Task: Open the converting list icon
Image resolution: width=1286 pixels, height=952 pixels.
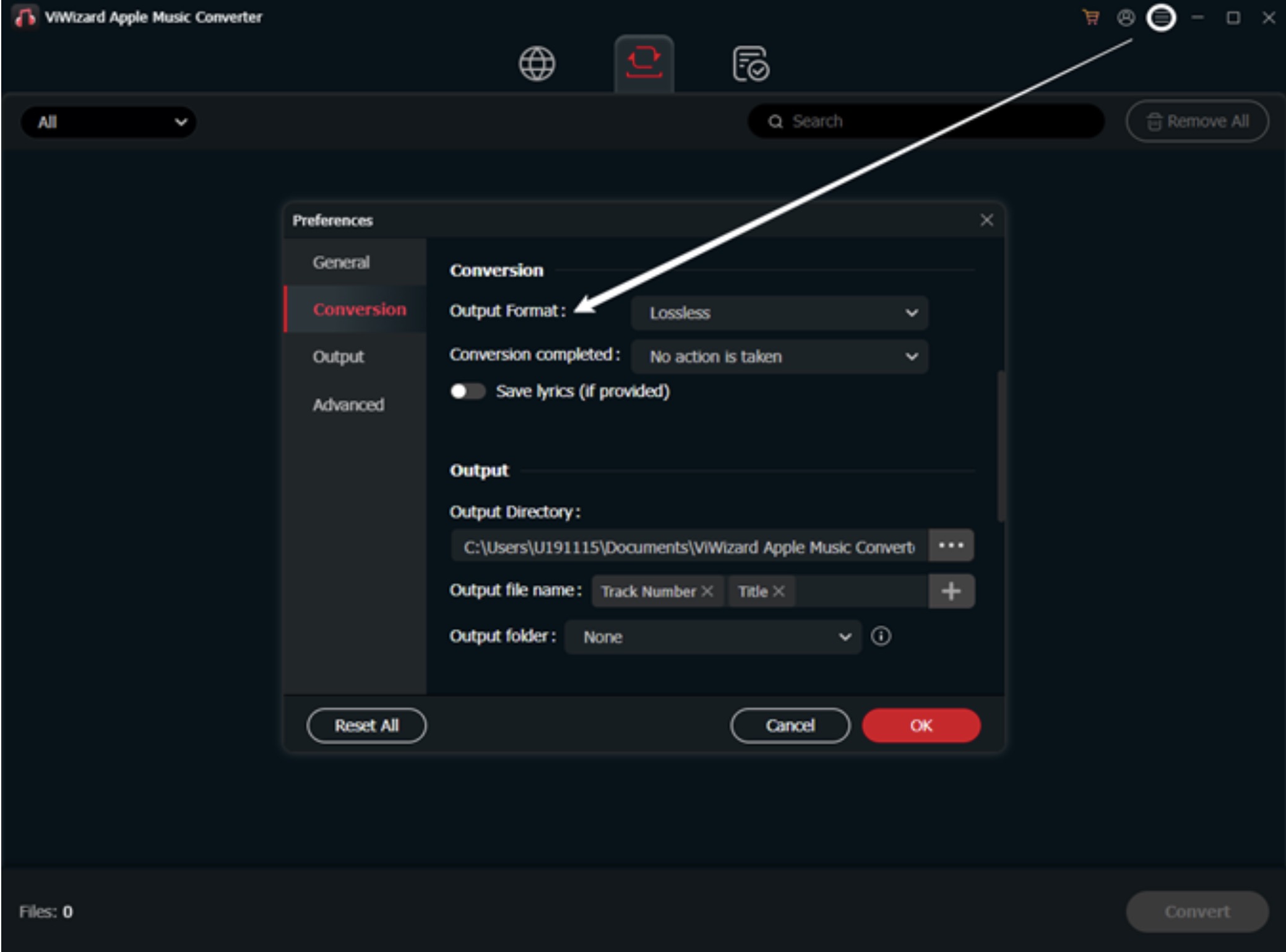Action: [644, 64]
